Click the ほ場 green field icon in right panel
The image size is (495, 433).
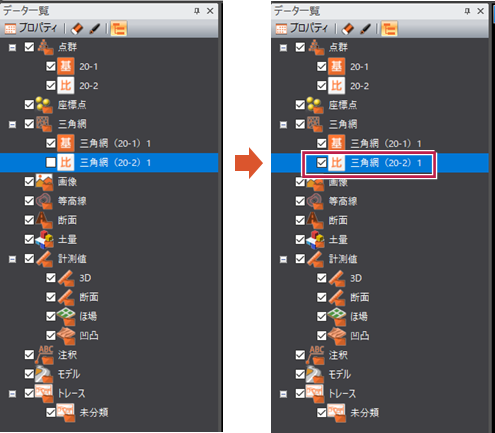pyautogui.click(x=337, y=316)
